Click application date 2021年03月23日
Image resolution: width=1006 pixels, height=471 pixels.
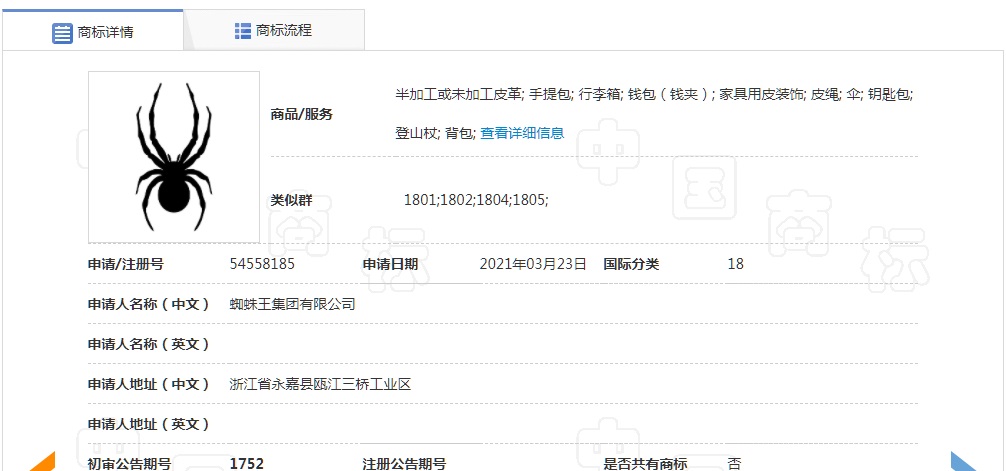click(x=533, y=264)
